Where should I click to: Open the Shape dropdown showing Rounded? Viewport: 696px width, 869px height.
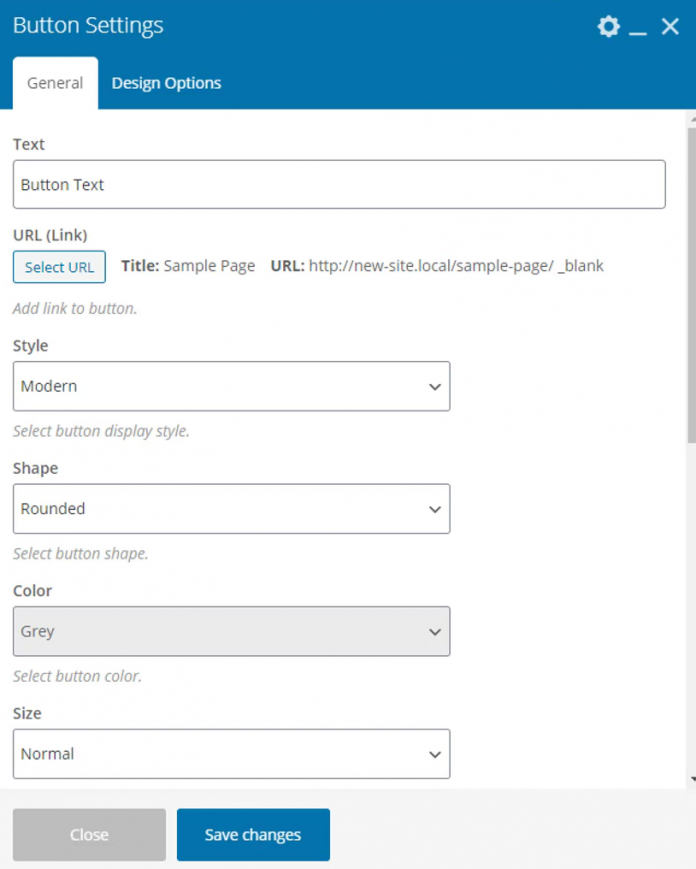pyautogui.click(x=232, y=509)
